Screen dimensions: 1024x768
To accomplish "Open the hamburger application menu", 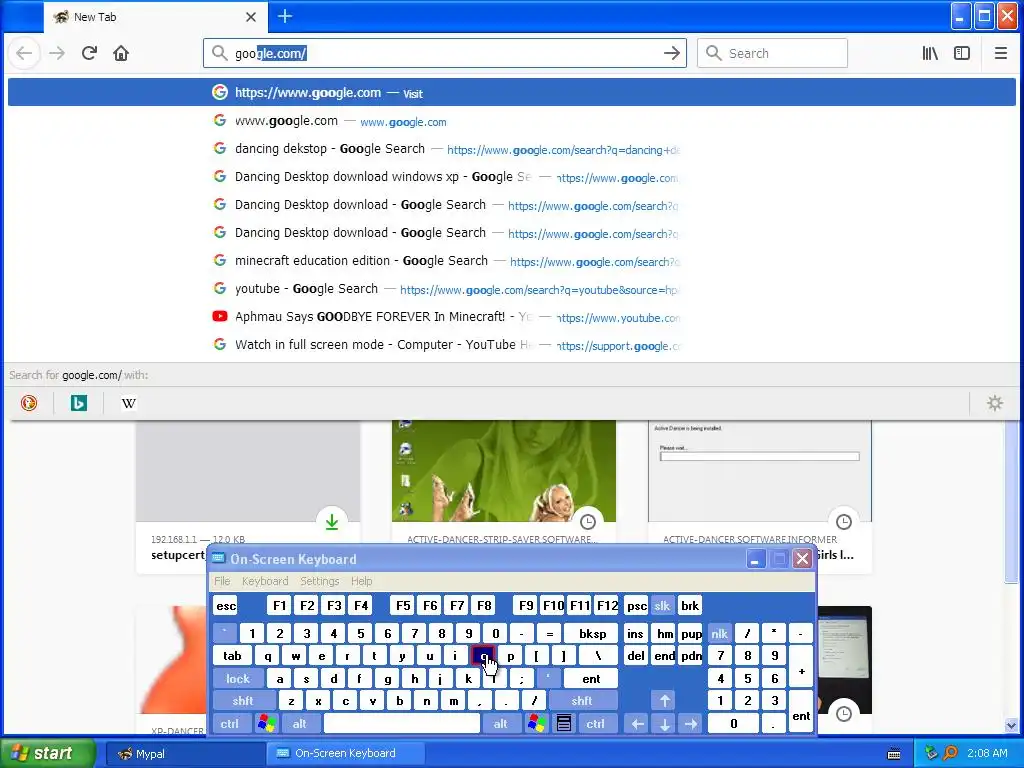I will (1000, 53).
